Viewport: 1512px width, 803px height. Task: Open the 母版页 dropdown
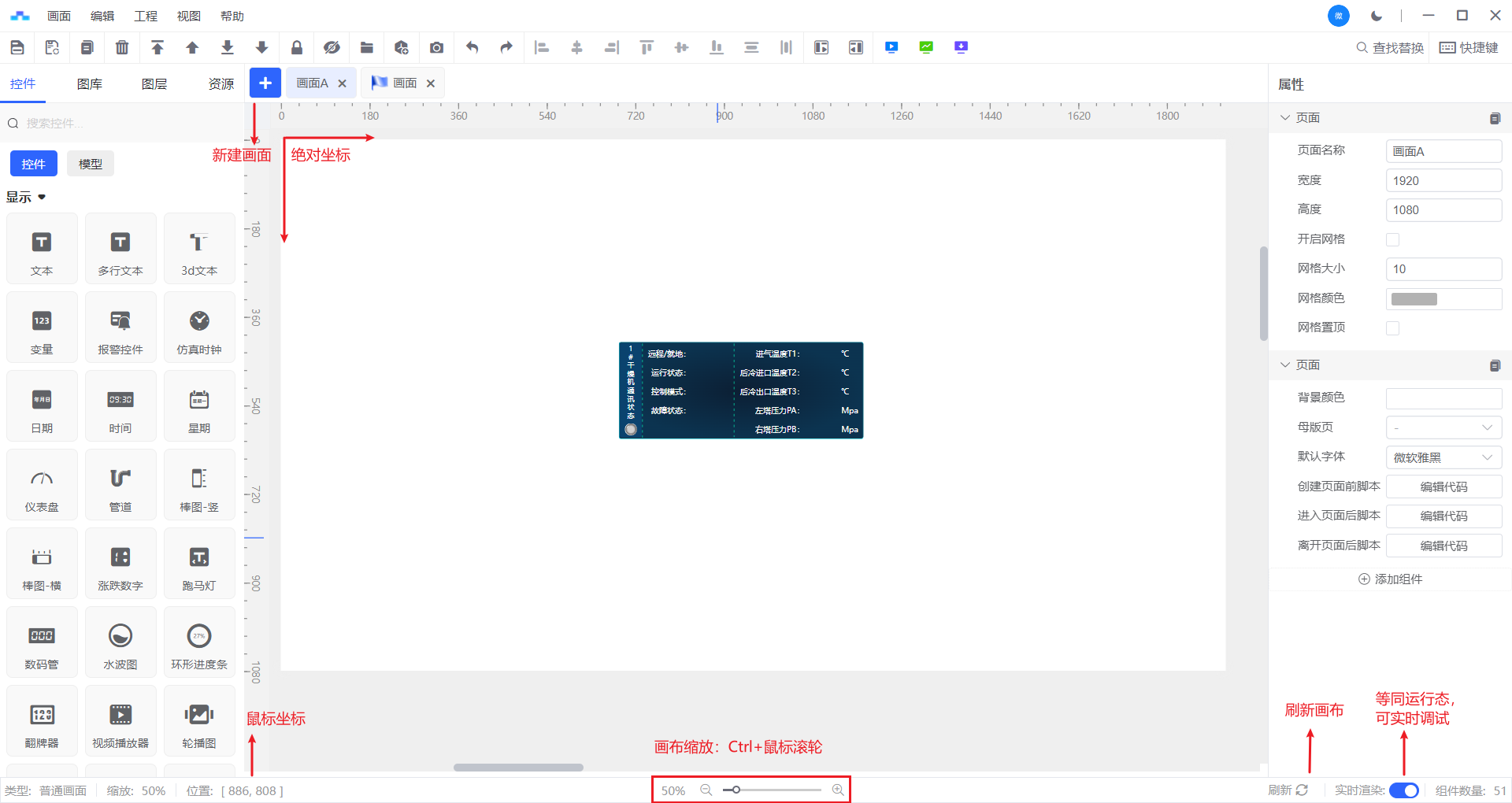(1443, 427)
